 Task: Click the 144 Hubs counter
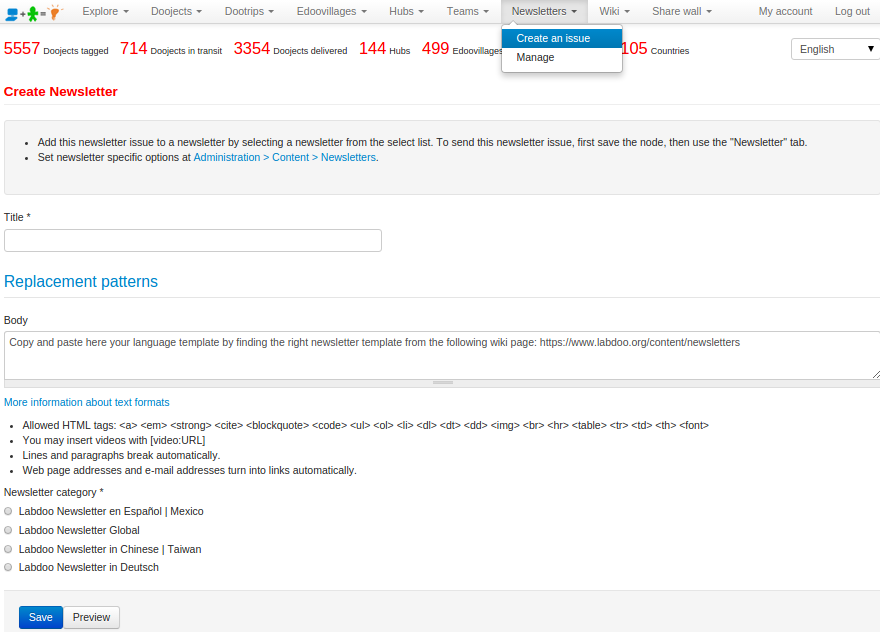[x=384, y=49]
